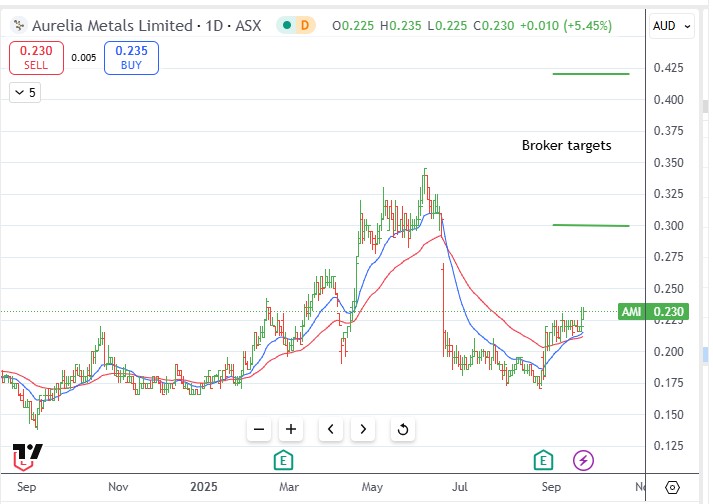The image size is (713, 504).
Task: Select the green target line at 0.300
Action: coord(591,225)
